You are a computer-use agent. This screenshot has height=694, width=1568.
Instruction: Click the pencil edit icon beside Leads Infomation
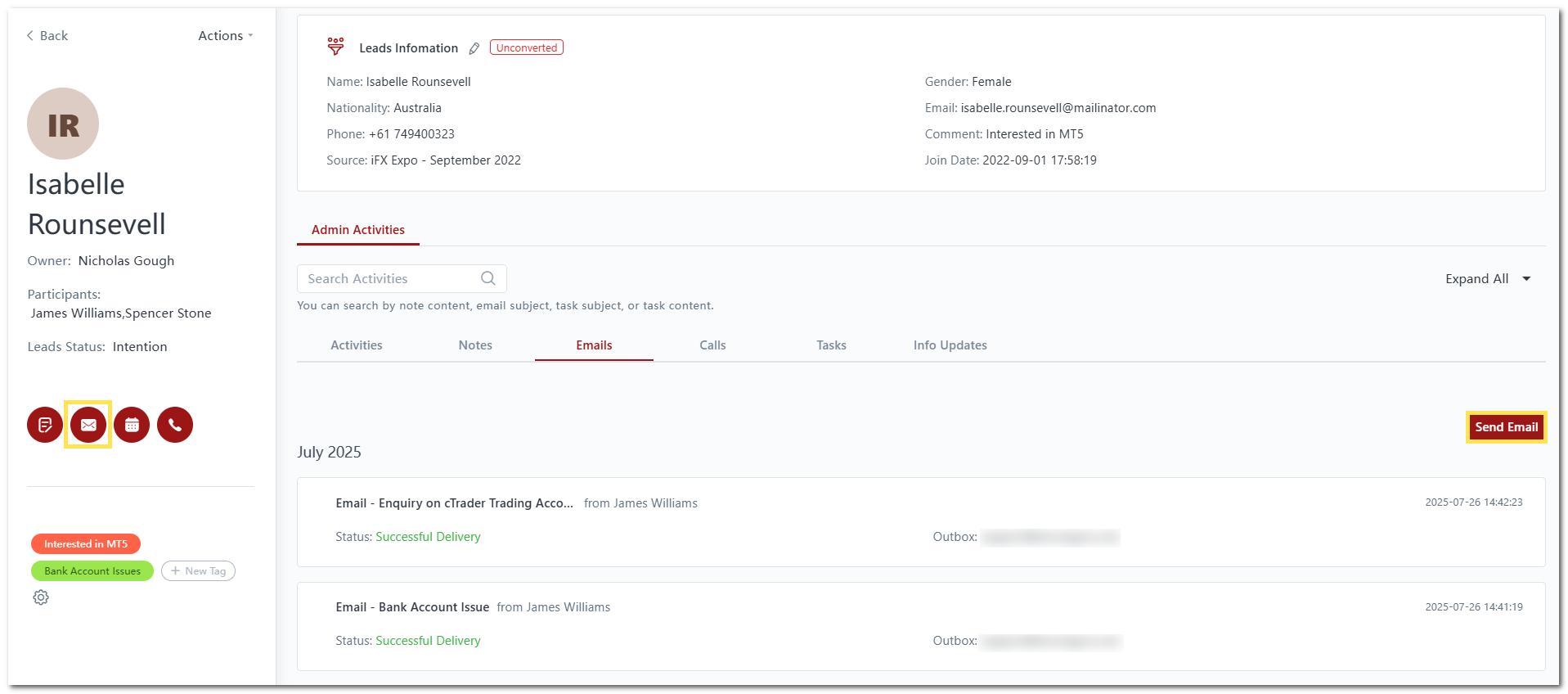click(x=474, y=48)
